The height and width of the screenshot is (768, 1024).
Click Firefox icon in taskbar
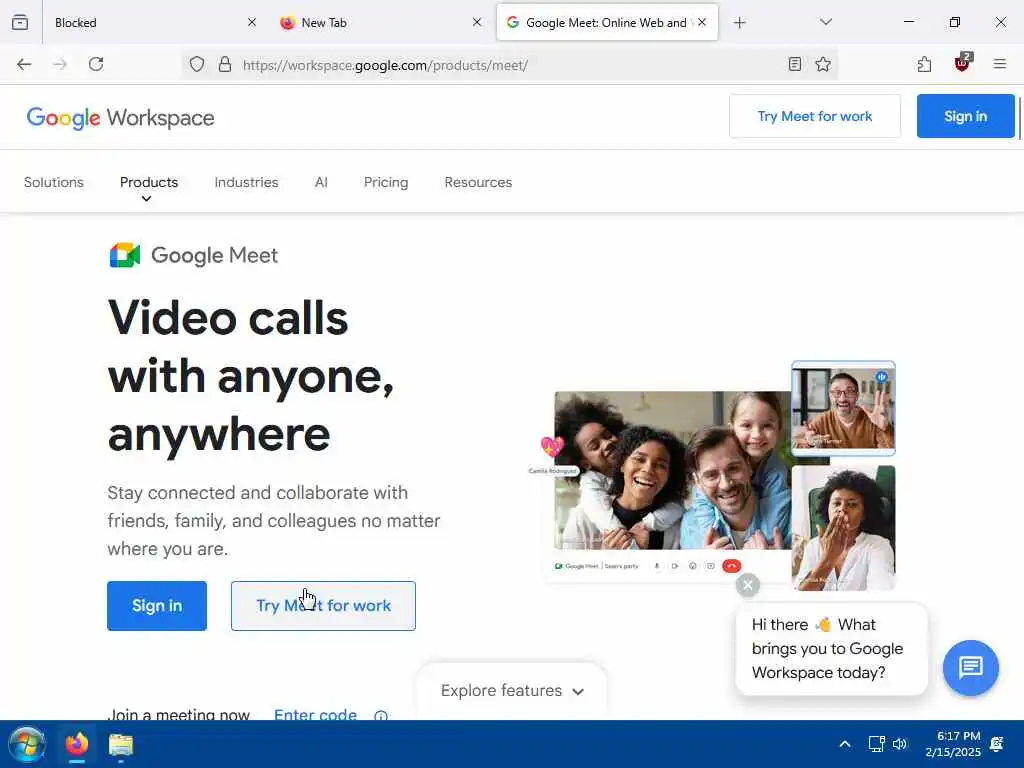click(77, 744)
